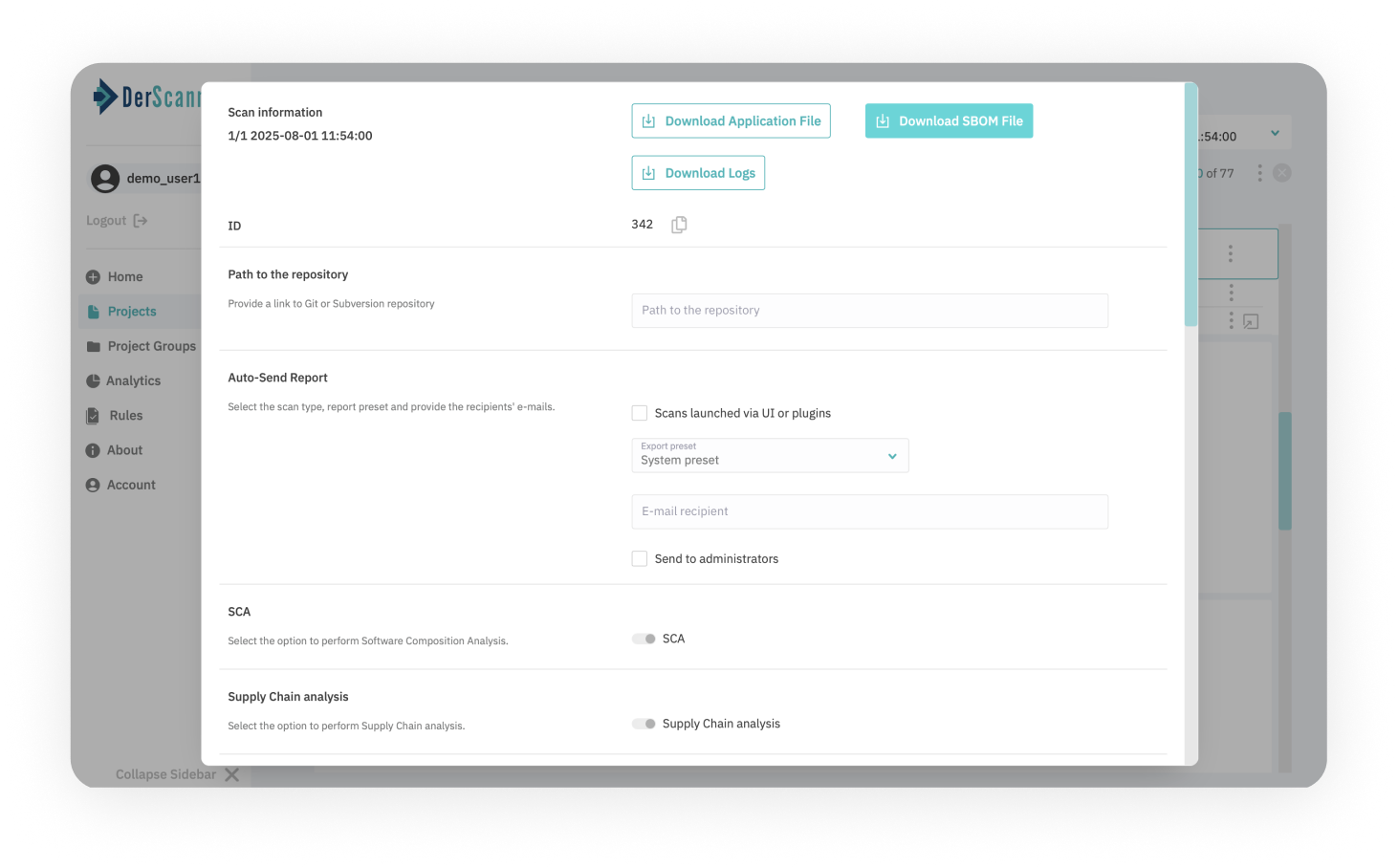The height and width of the screenshot is (868, 1398).
Task: Click the download icon in Download Application File
Action: pos(648,121)
